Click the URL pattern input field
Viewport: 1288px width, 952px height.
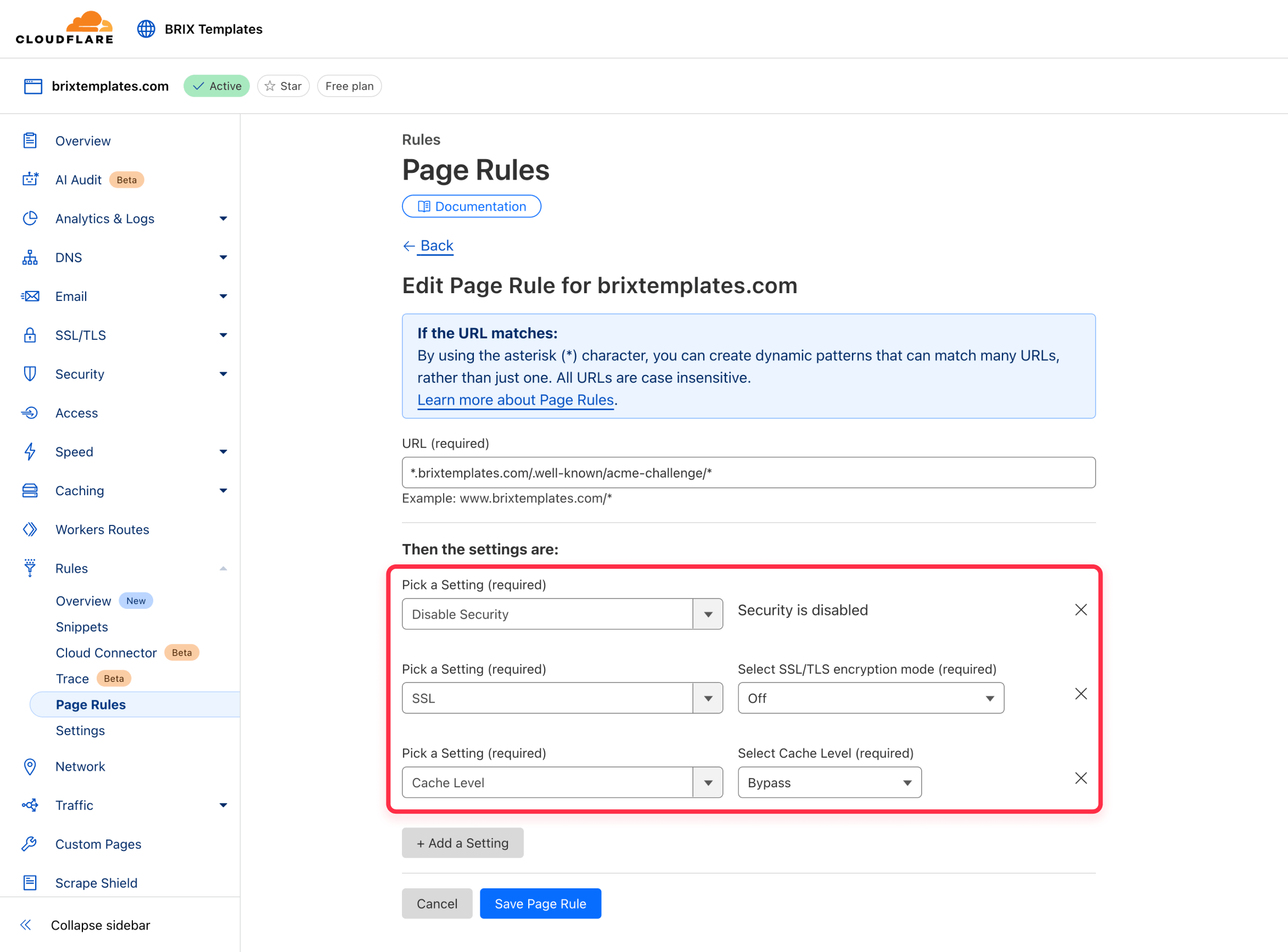(749, 473)
